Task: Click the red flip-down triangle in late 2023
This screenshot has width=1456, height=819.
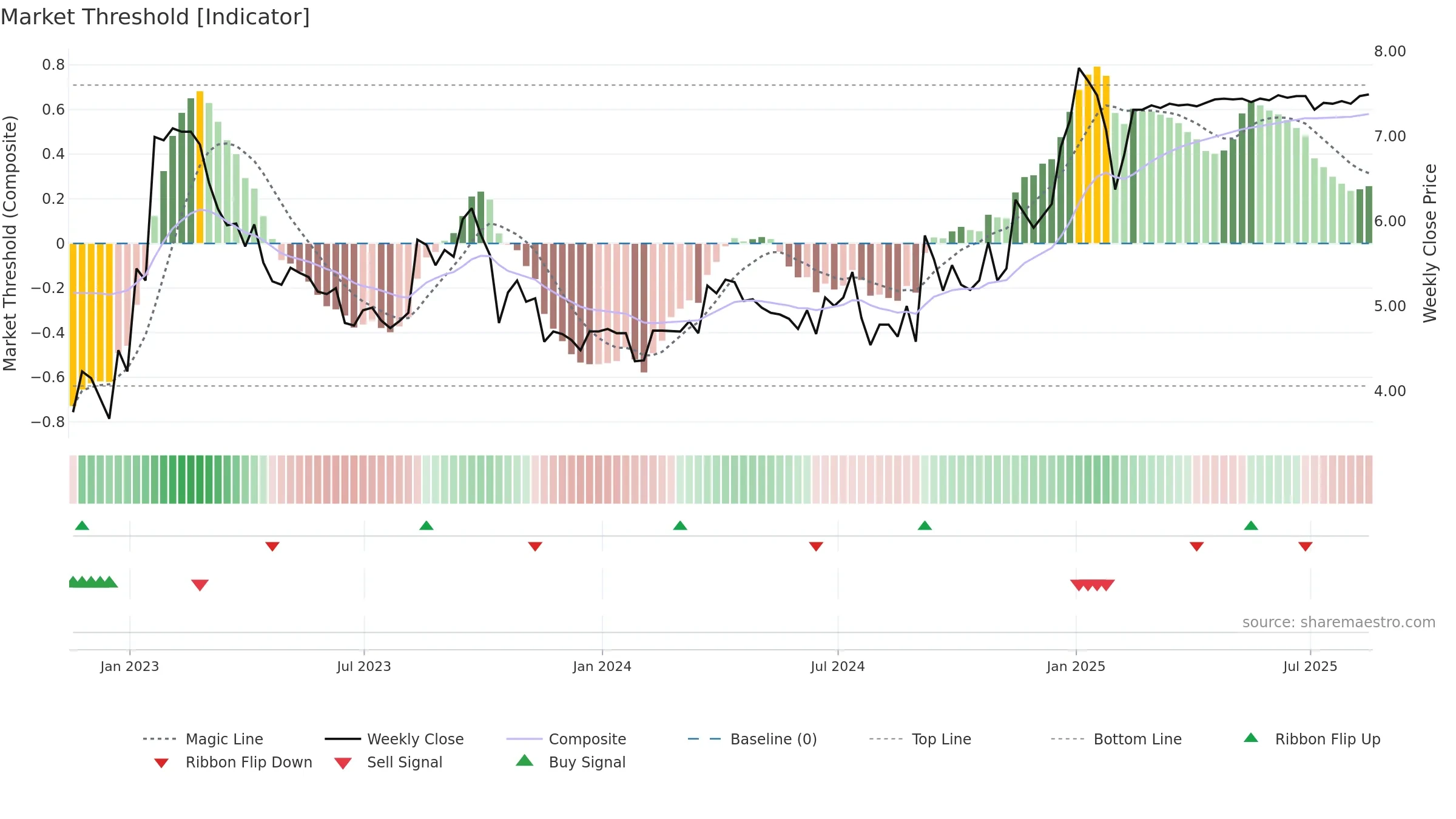Action: (535, 547)
